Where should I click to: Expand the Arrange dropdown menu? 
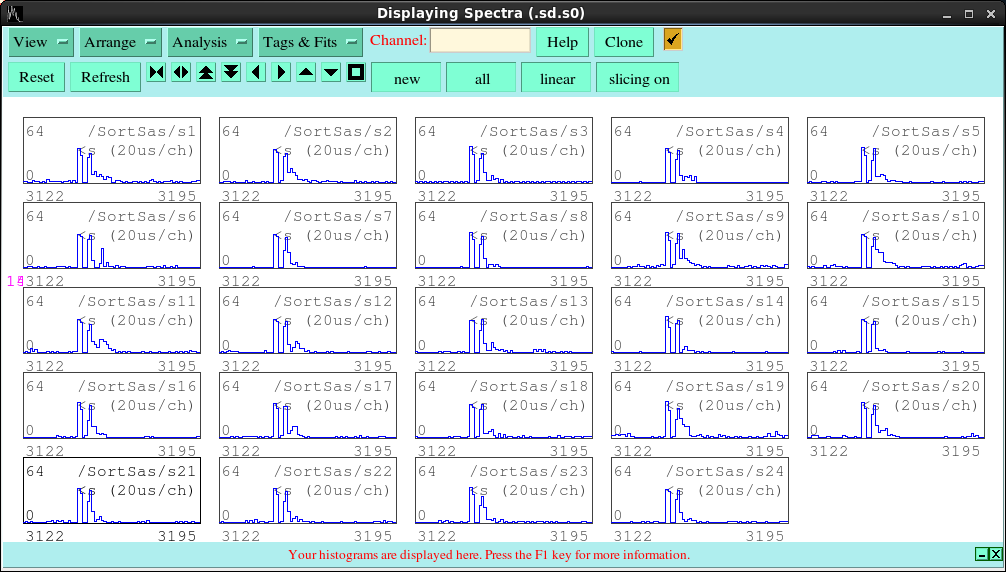click(x=122, y=42)
